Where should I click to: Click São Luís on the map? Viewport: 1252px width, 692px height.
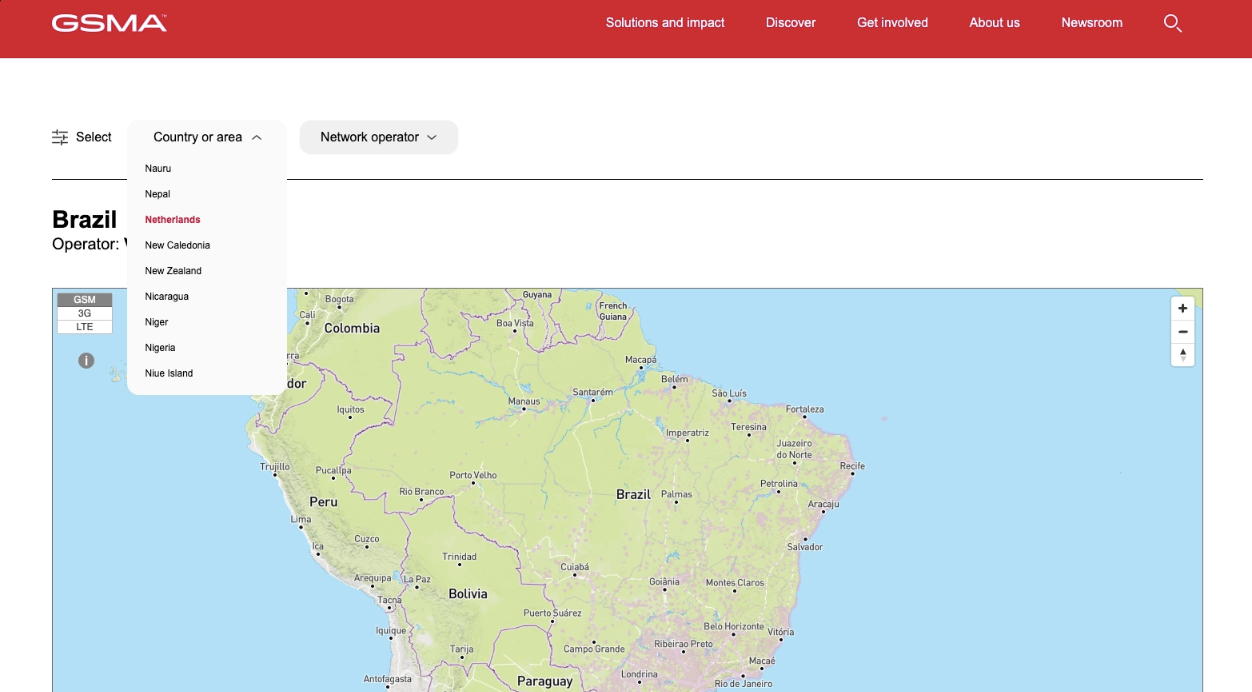[729, 393]
